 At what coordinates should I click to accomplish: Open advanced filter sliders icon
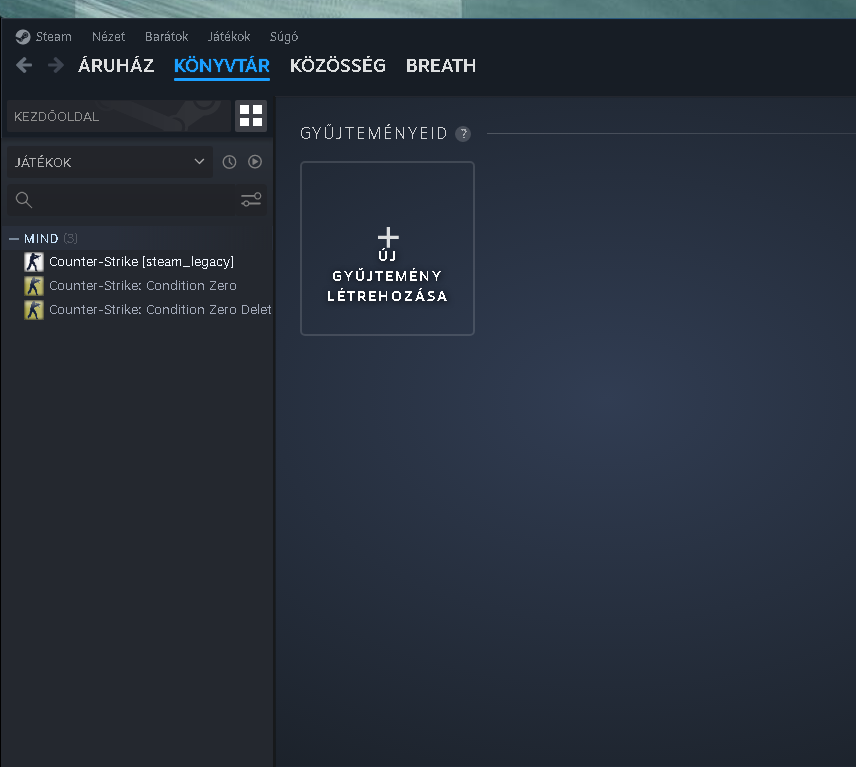pyautogui.click(x=251, y=200)
